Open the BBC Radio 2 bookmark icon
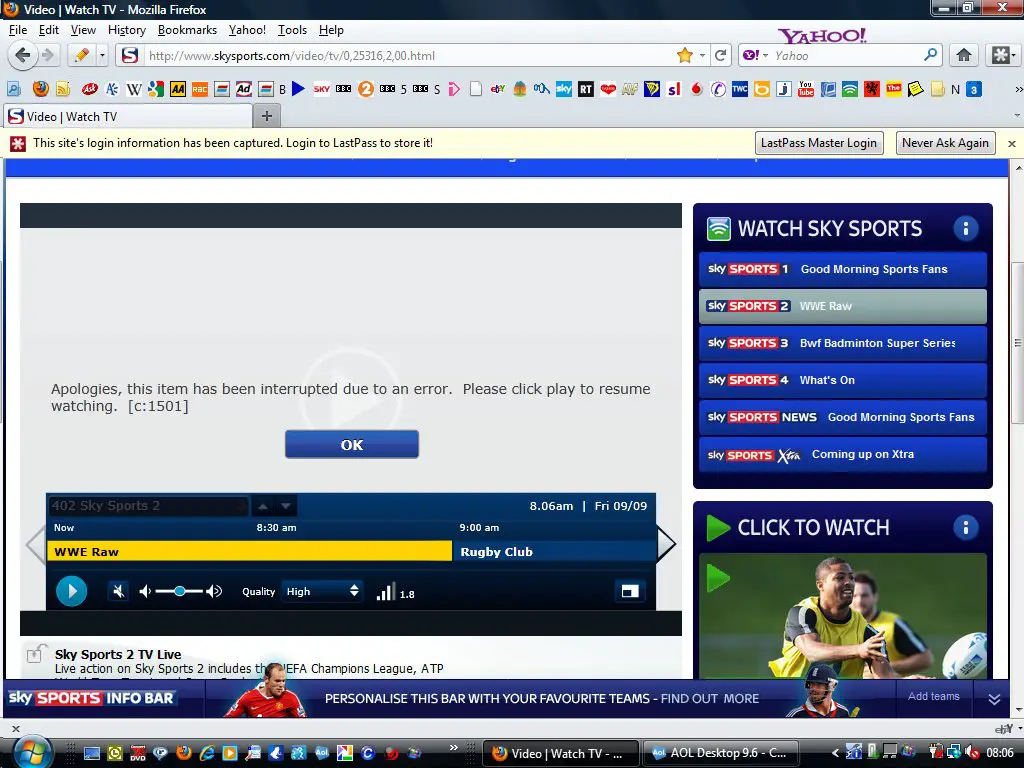This screenshot has width=1024, height=768. (x=366, y=89)
